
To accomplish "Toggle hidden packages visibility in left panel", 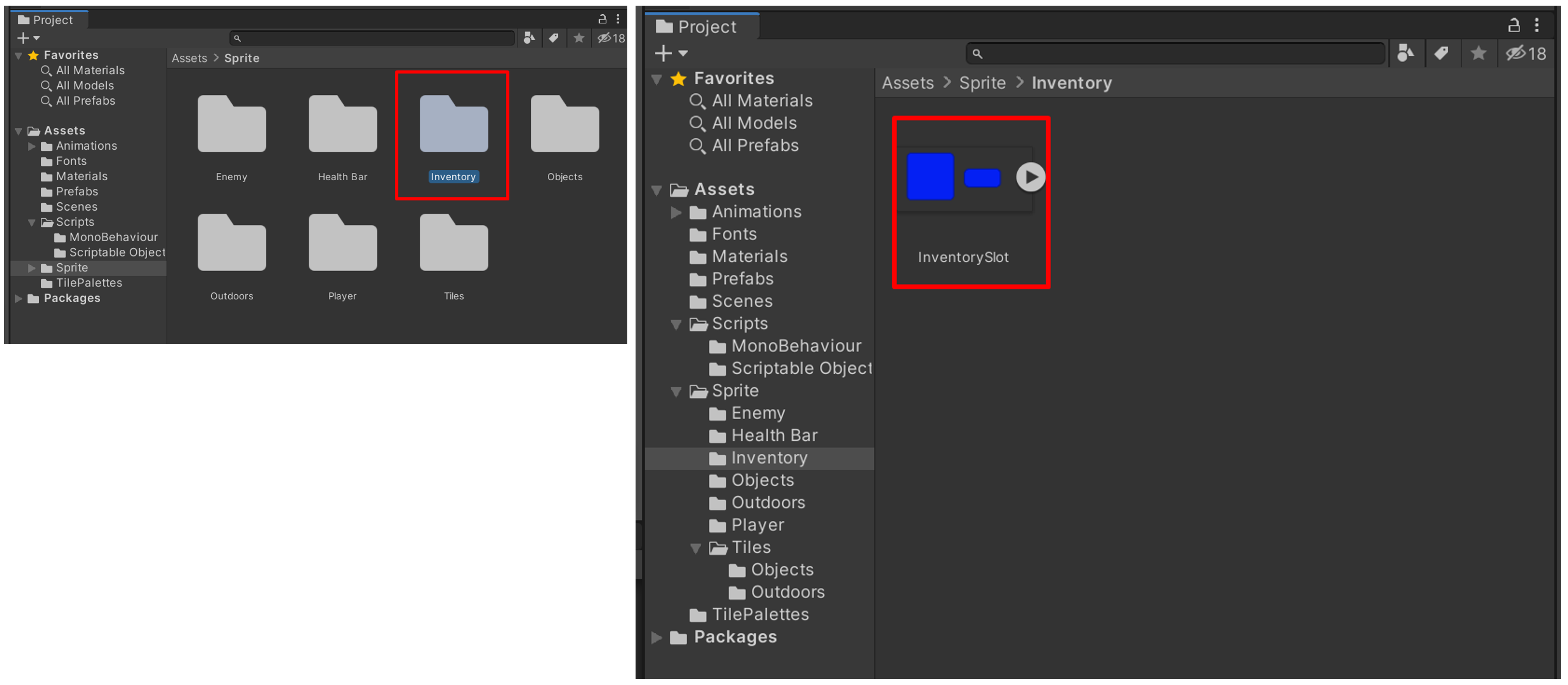I will coord(610,38).
